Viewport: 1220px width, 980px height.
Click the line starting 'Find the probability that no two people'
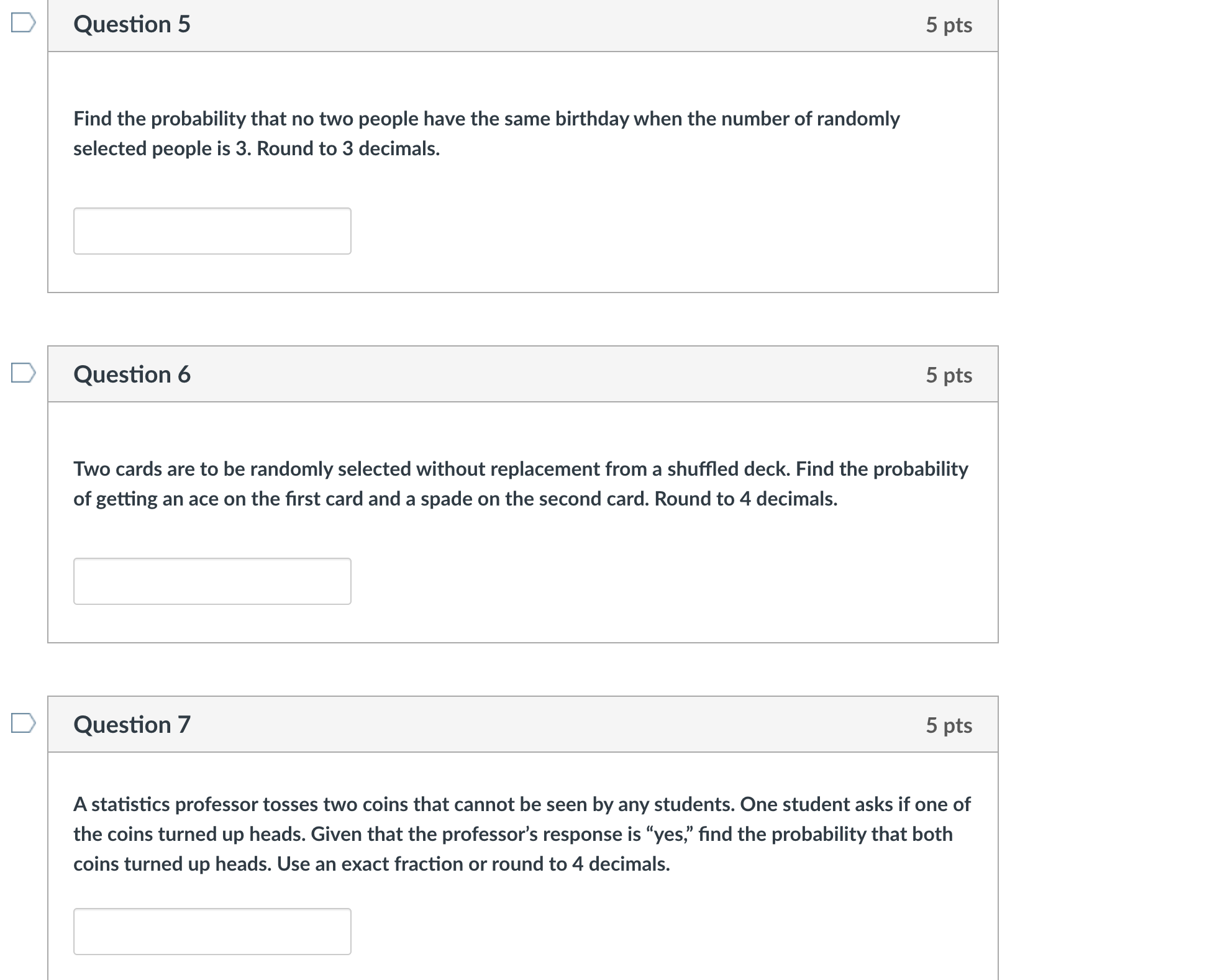(486, 119)
